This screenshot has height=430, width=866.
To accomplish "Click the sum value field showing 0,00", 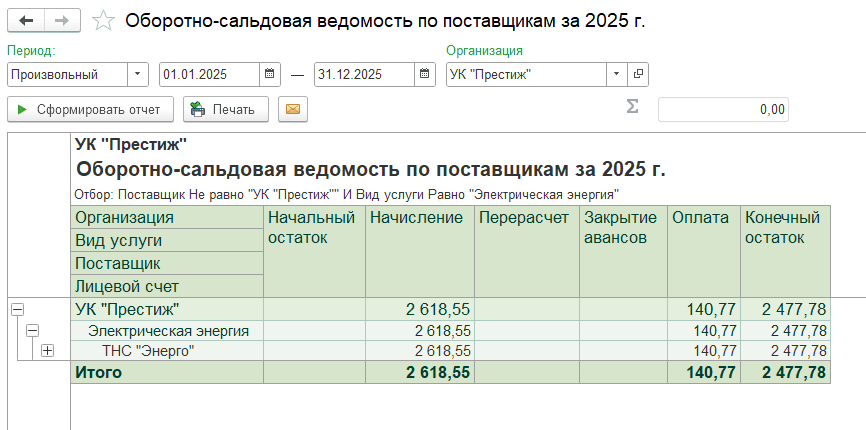I will [x=722, y=109].
